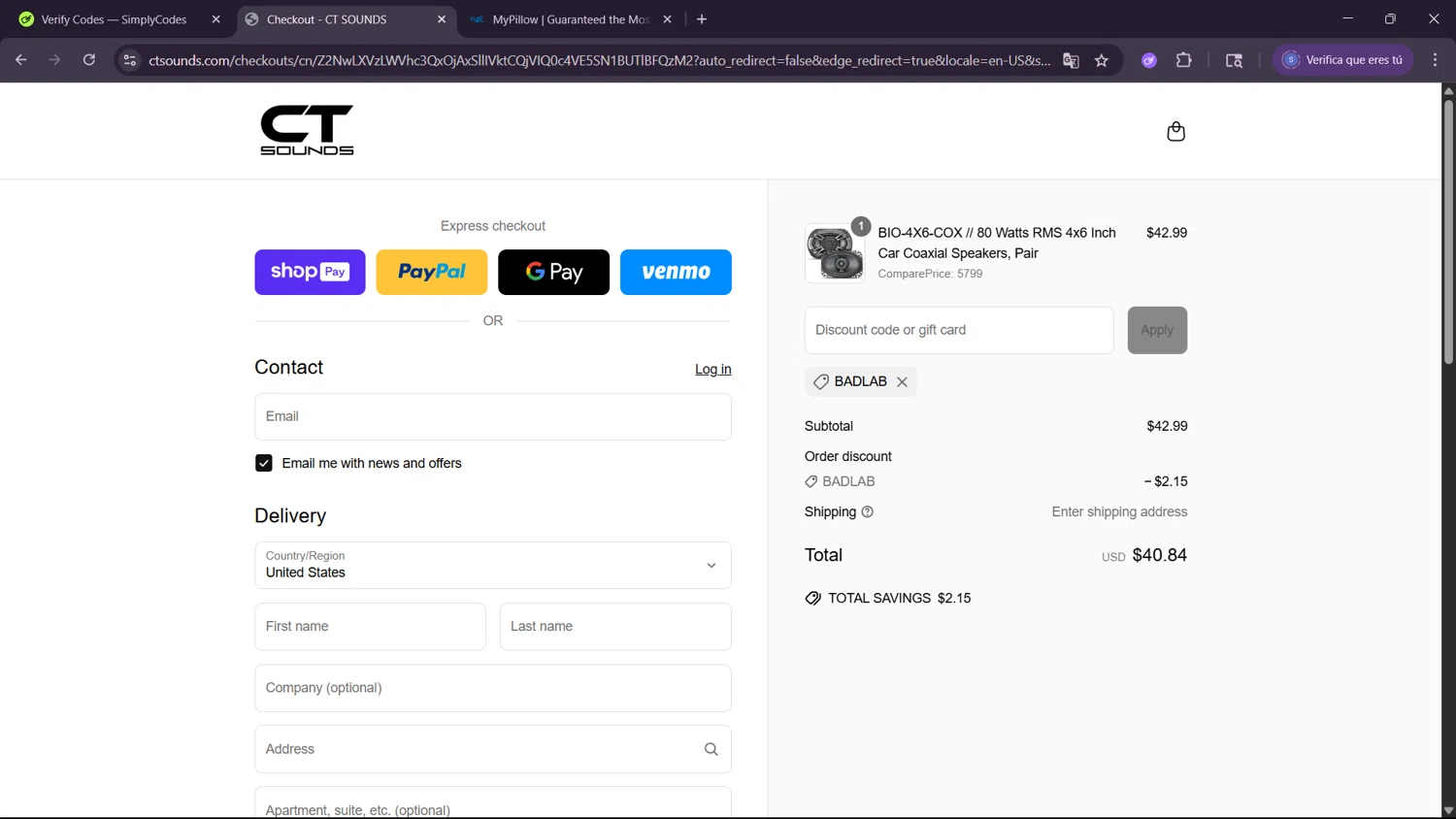Click the Subtotal $42.99 value
This screenshot has height=819, width=1456.
(1167, 426)
